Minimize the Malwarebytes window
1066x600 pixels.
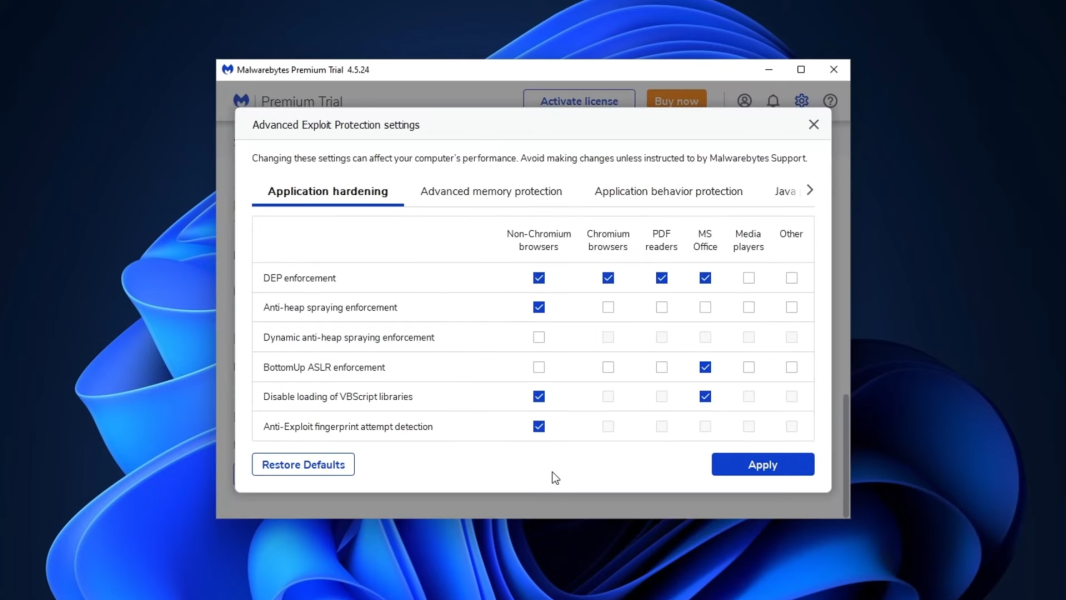point(769,69)
